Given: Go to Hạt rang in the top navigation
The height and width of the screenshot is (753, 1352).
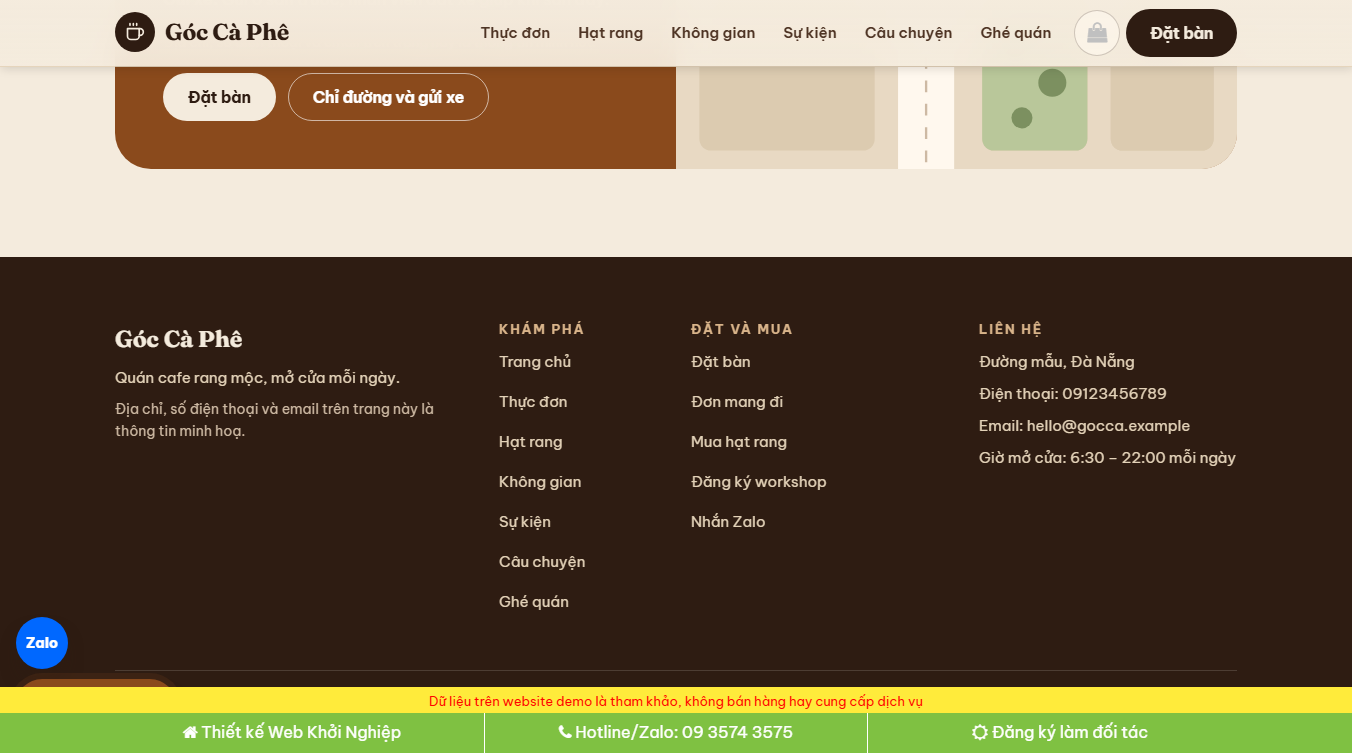Looking at the screenshot, I should (610, 33).
